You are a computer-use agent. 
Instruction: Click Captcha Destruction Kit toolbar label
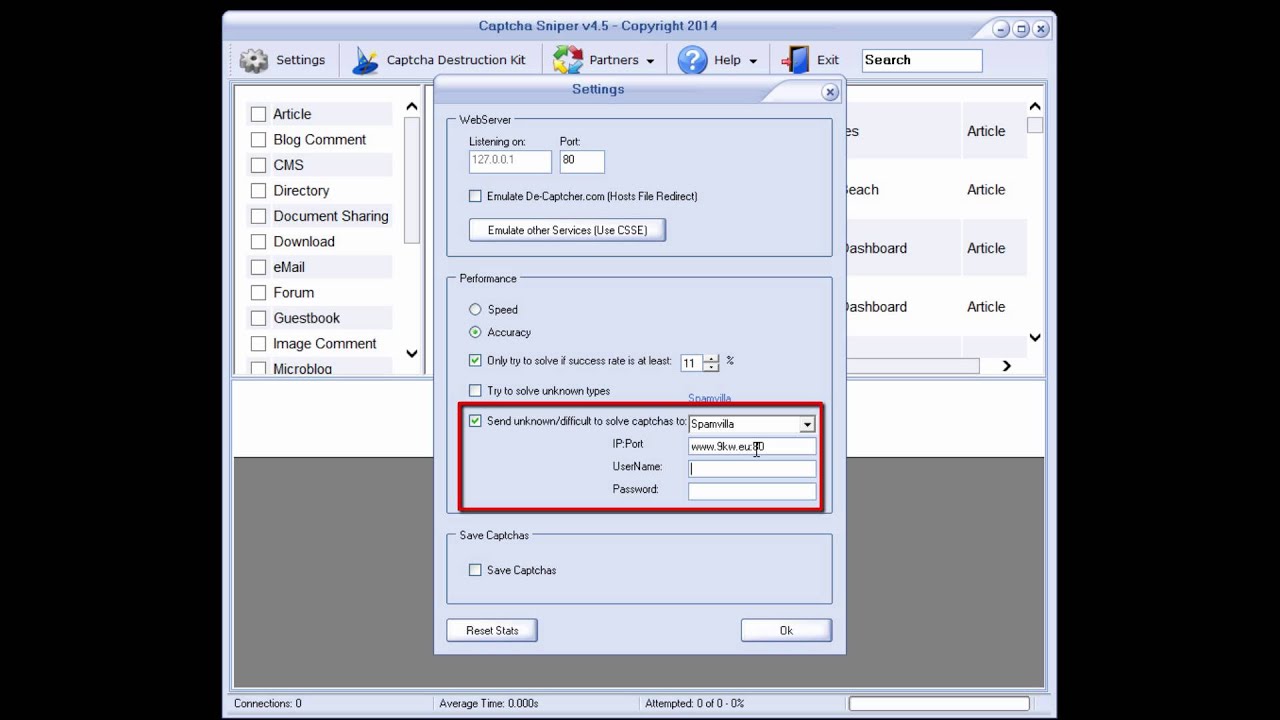tap(456, 60)
